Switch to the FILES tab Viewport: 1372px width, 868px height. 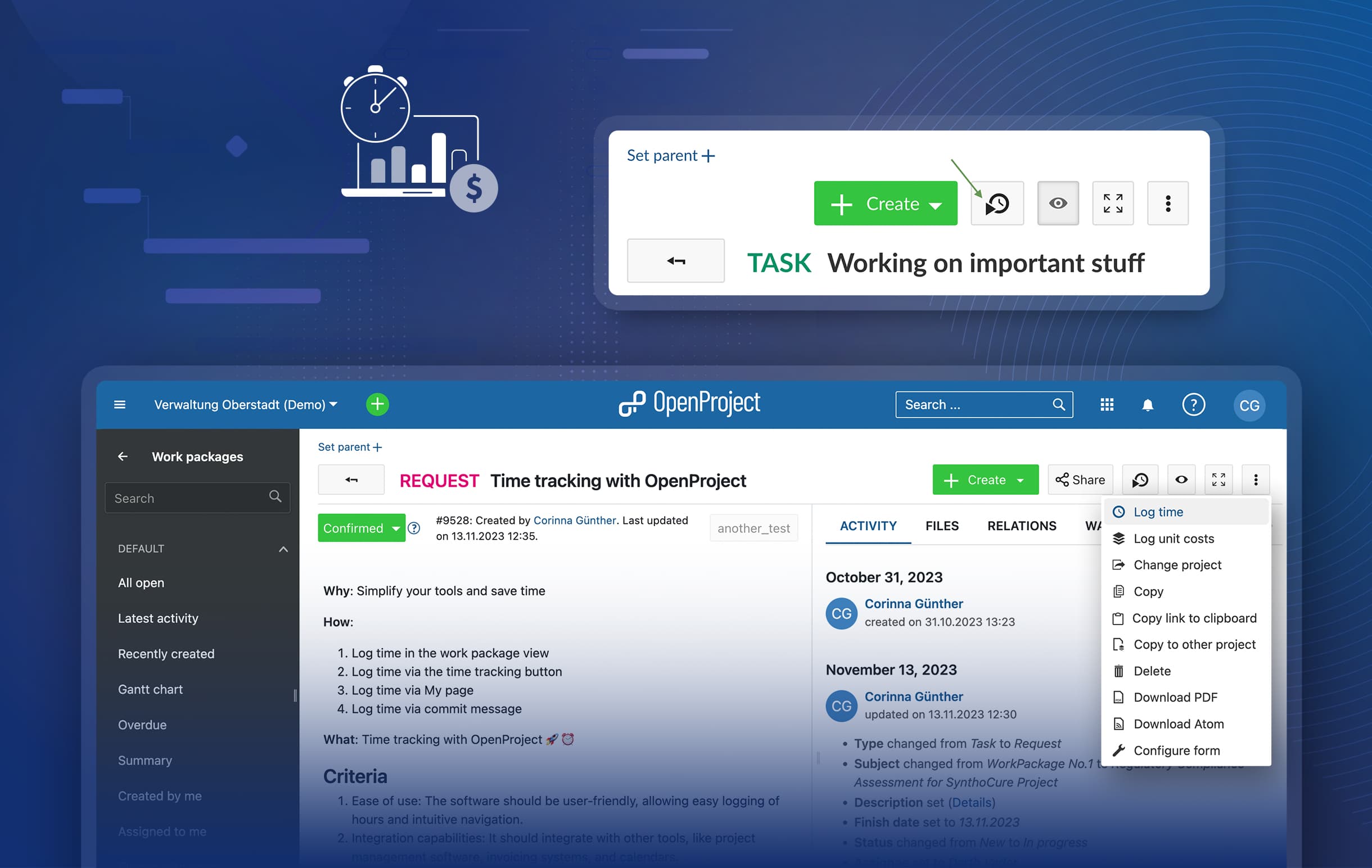click(x=941, y=524)
